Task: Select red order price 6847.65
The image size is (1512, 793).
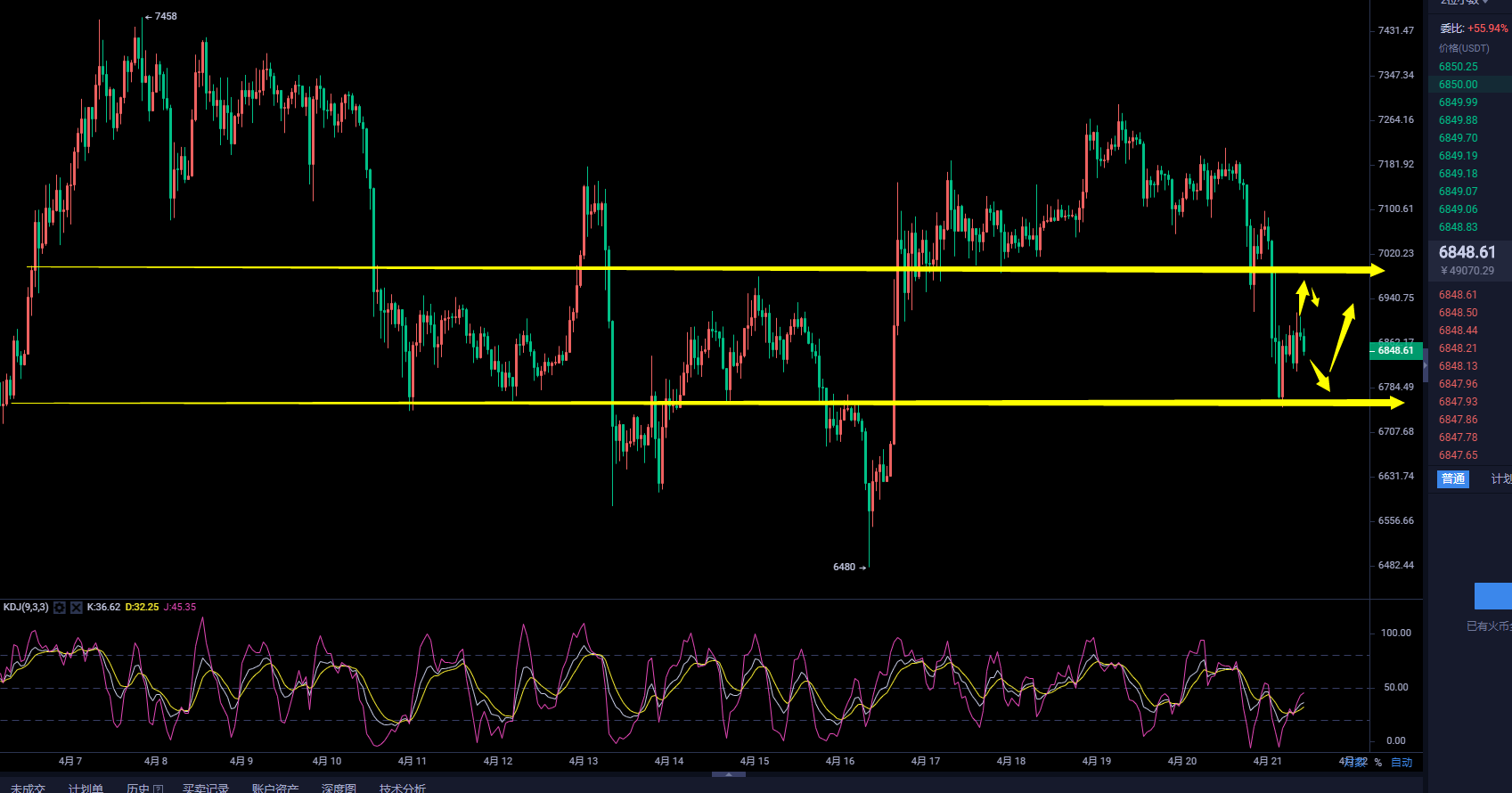Action: [1459, 455]
